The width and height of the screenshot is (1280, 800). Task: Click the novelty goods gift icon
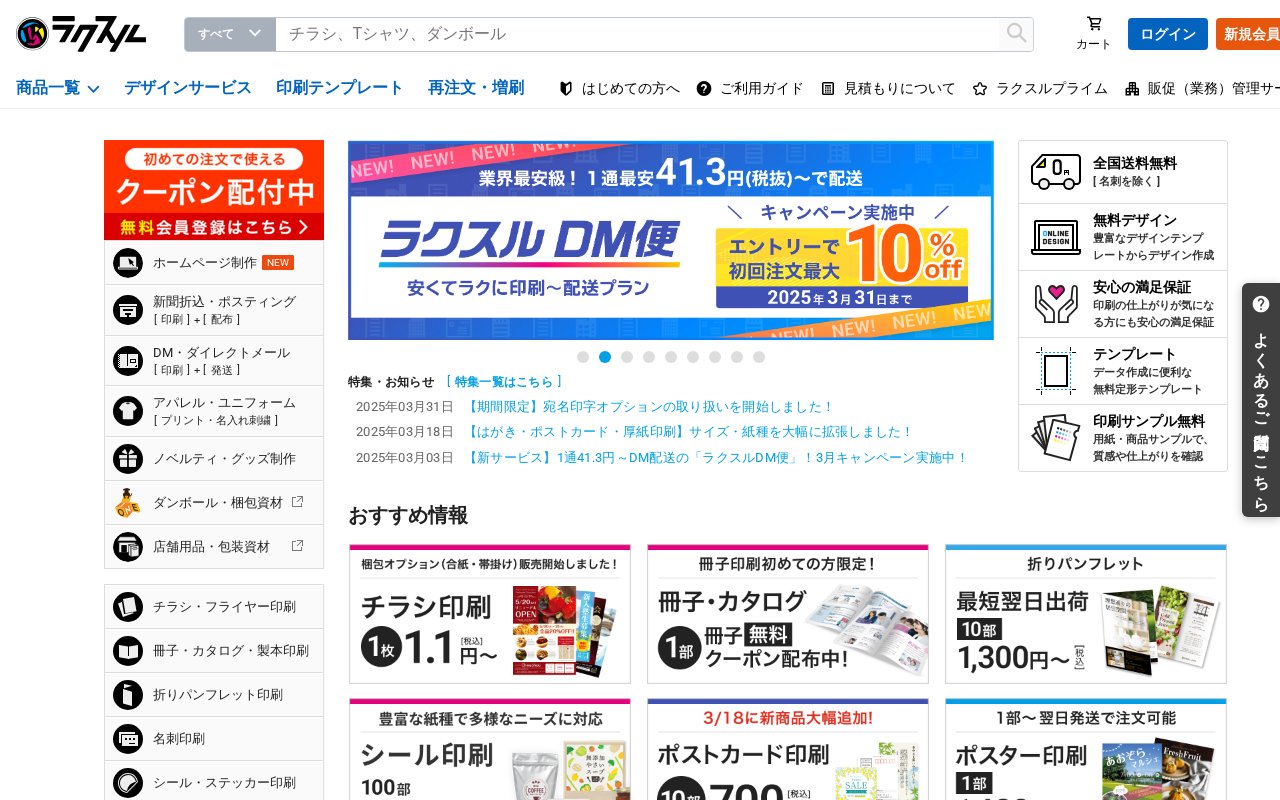(x=128, y=459)
